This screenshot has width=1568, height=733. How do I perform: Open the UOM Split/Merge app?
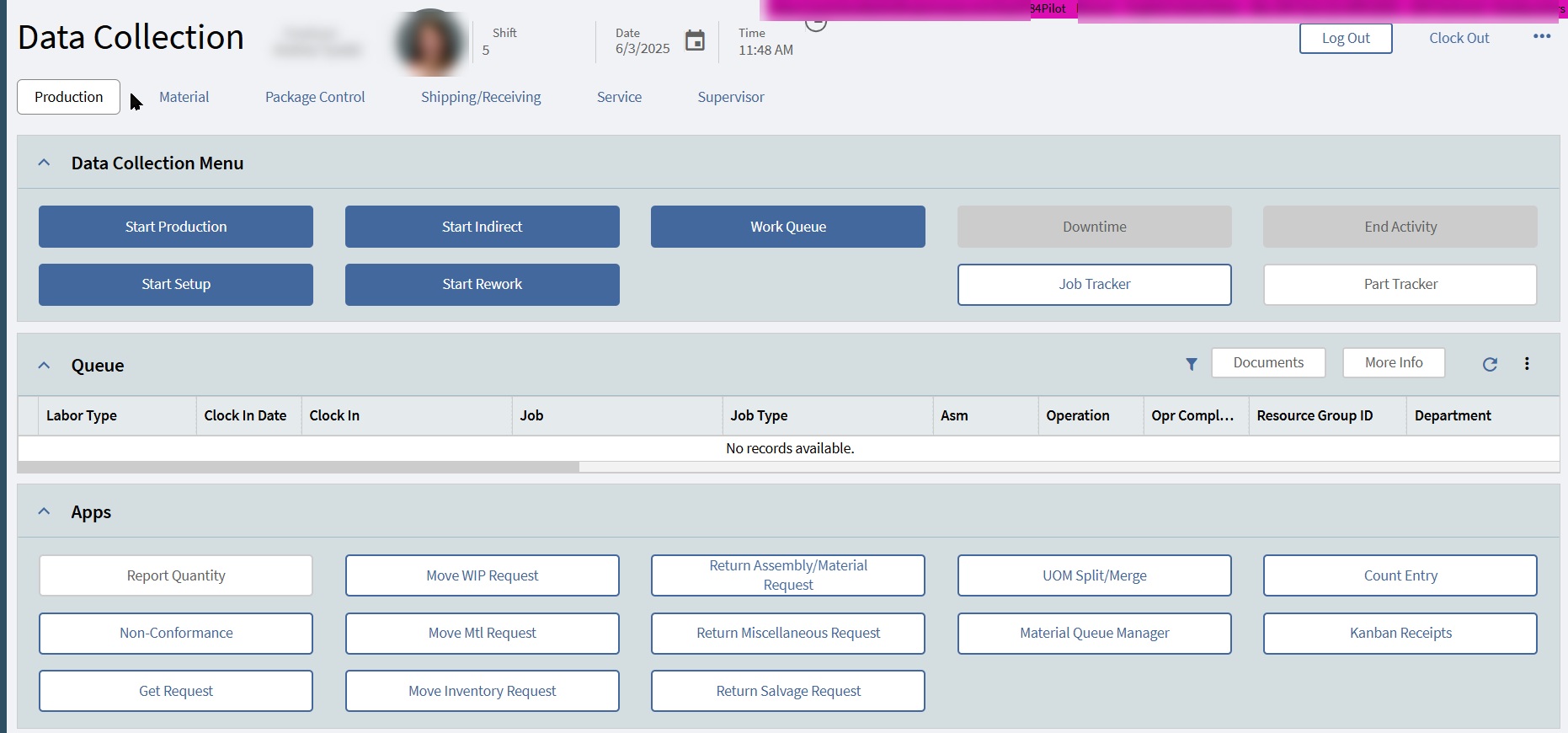pos(1095,575)
